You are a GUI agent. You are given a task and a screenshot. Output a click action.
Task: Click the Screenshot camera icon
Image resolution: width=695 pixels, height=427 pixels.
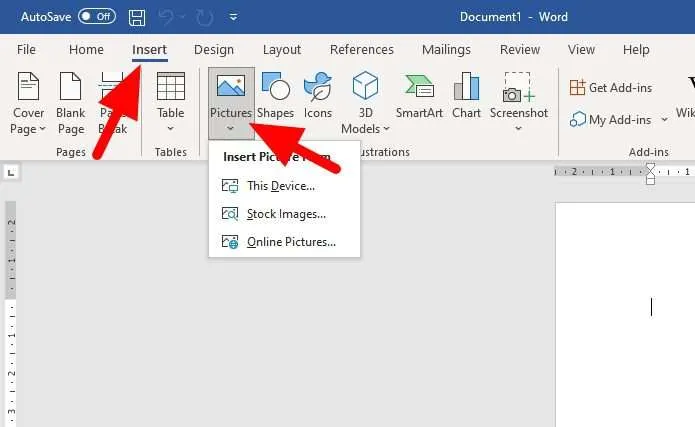(x=518, y=87)
